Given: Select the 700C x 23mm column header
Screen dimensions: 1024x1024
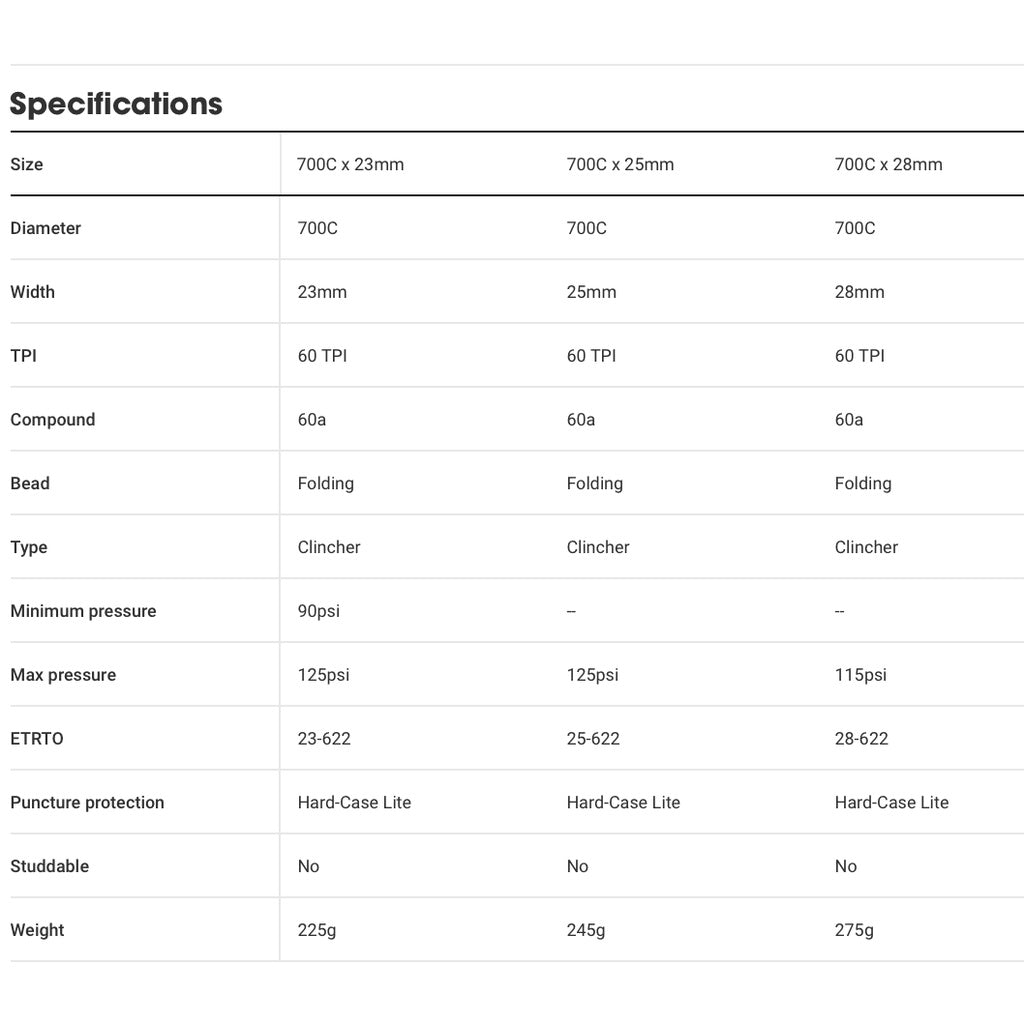Looking at the screenshot, I should (350, 164).
